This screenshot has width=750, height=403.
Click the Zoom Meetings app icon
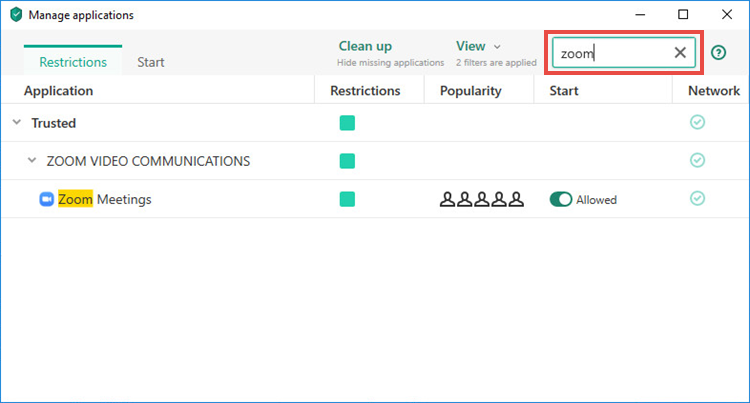tap(46, 199)
